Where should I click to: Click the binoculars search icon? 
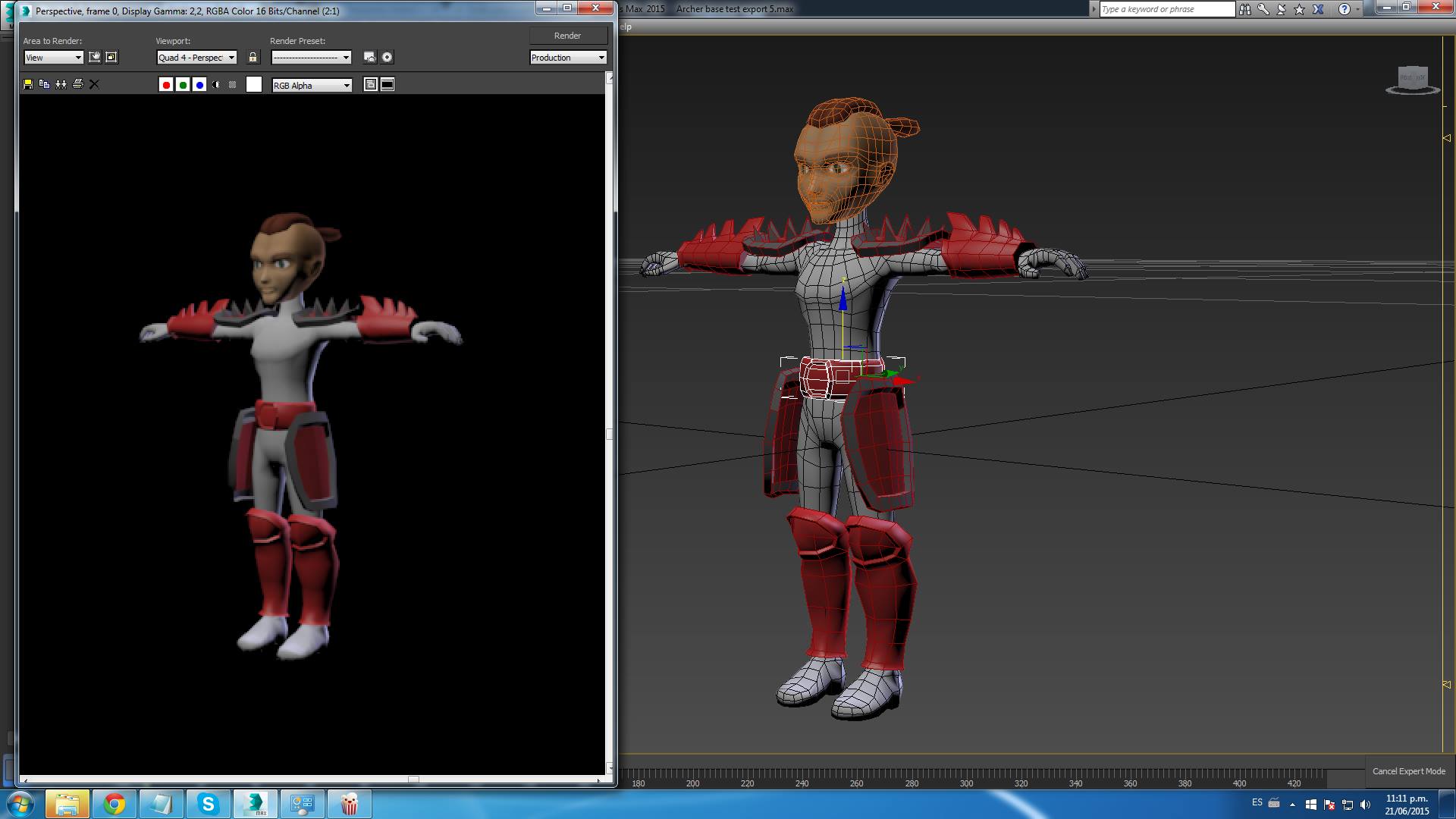(x=1245, y=9)
